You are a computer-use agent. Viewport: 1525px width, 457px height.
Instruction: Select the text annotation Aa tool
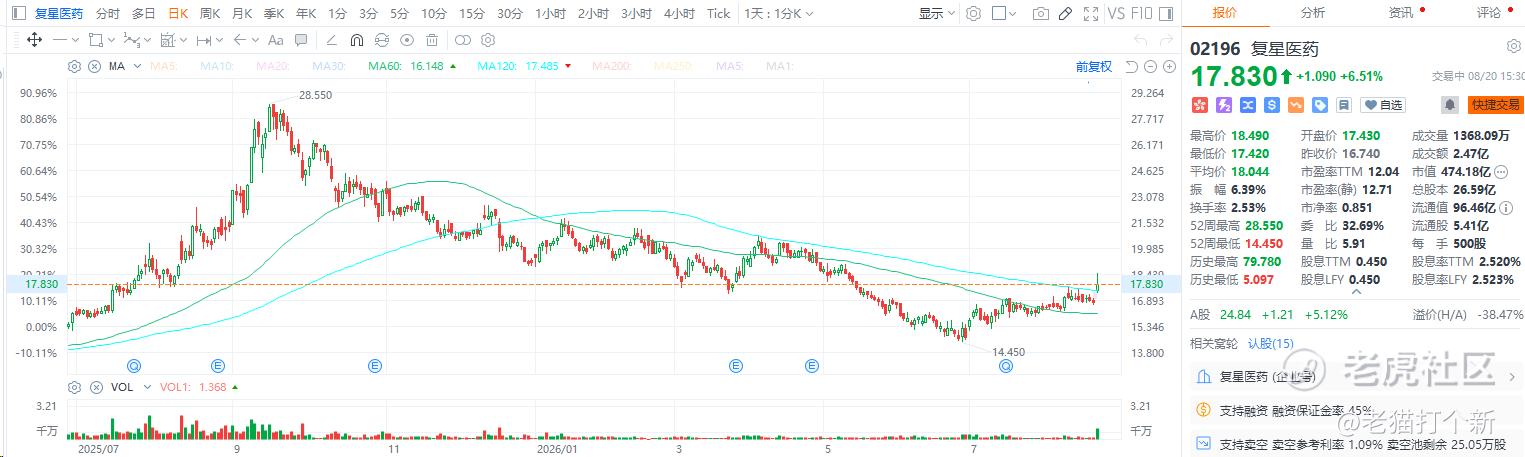point(275,40)
